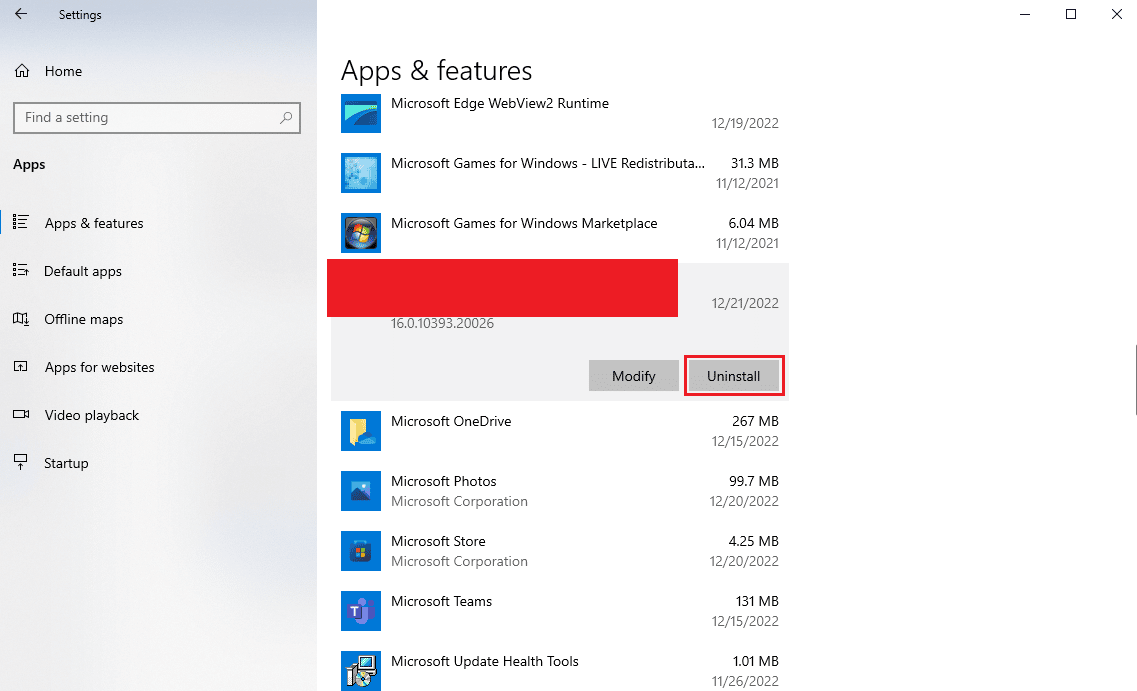1137x691 pixels.
Task: Focus the Find a setting search box
Action: click(157, 117)
